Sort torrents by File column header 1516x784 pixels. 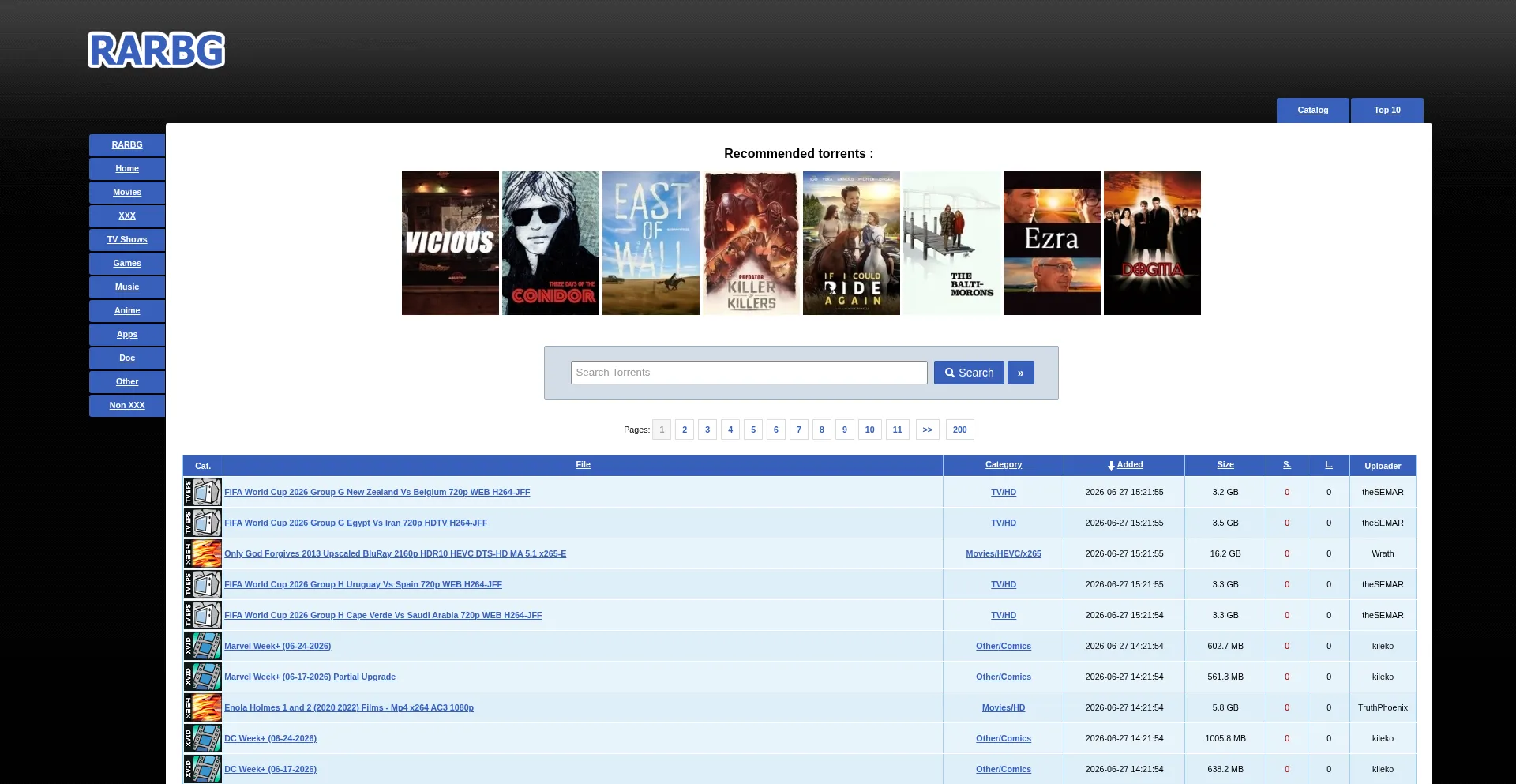(x=584, y=465)
